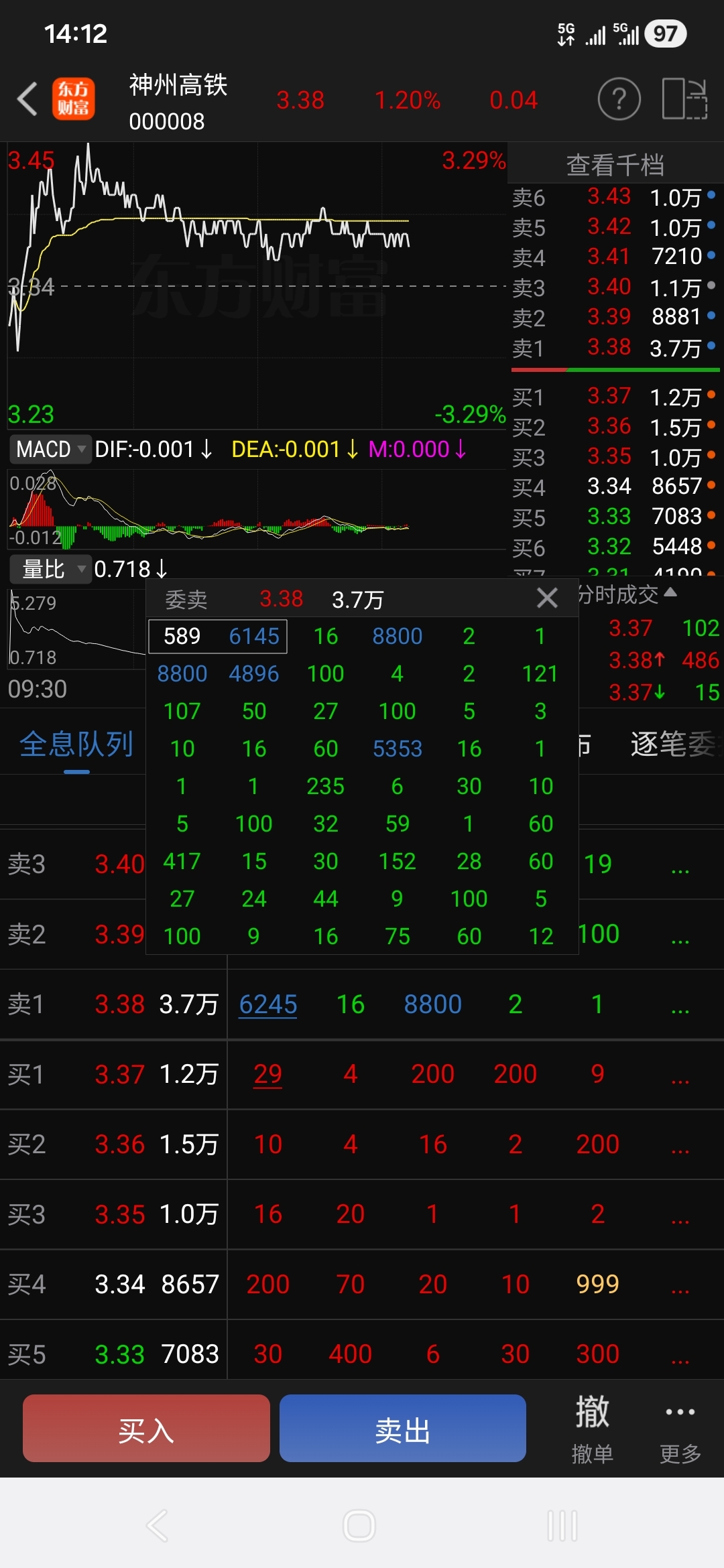Tap the 1.20% price change figure
Image resolution: width=724 pixels, height=1568 pixels.
tap(408, 100)
